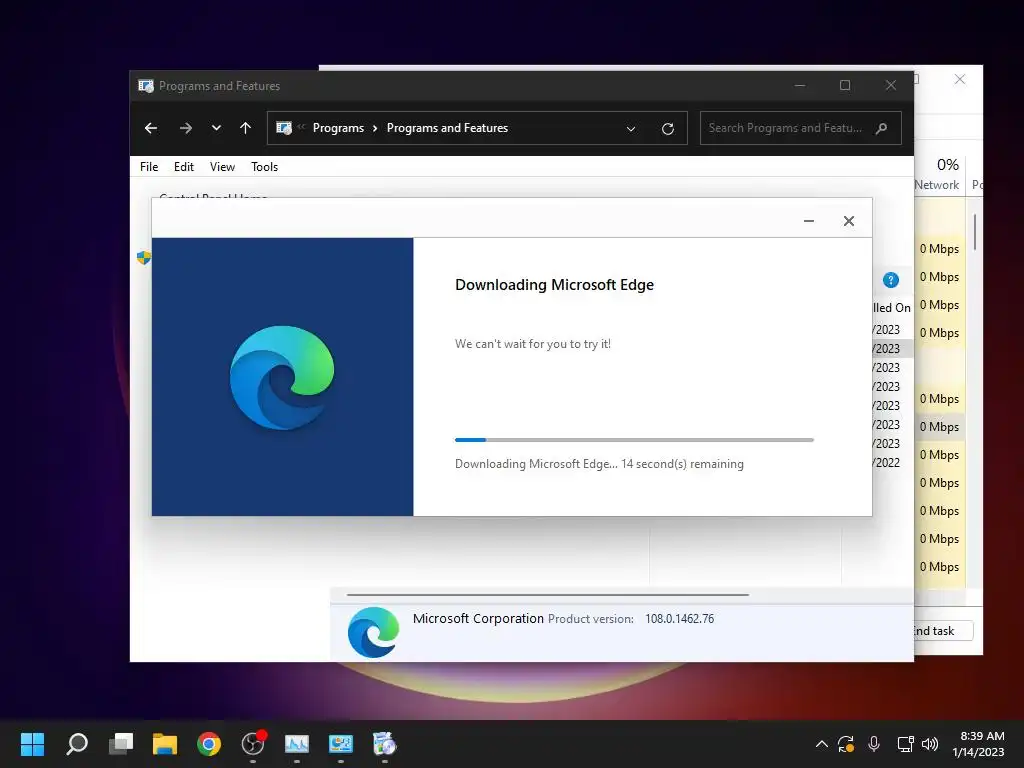Expand the address bar history dropdown
This screenshot has width=1024, height=768.
[631, 129]
